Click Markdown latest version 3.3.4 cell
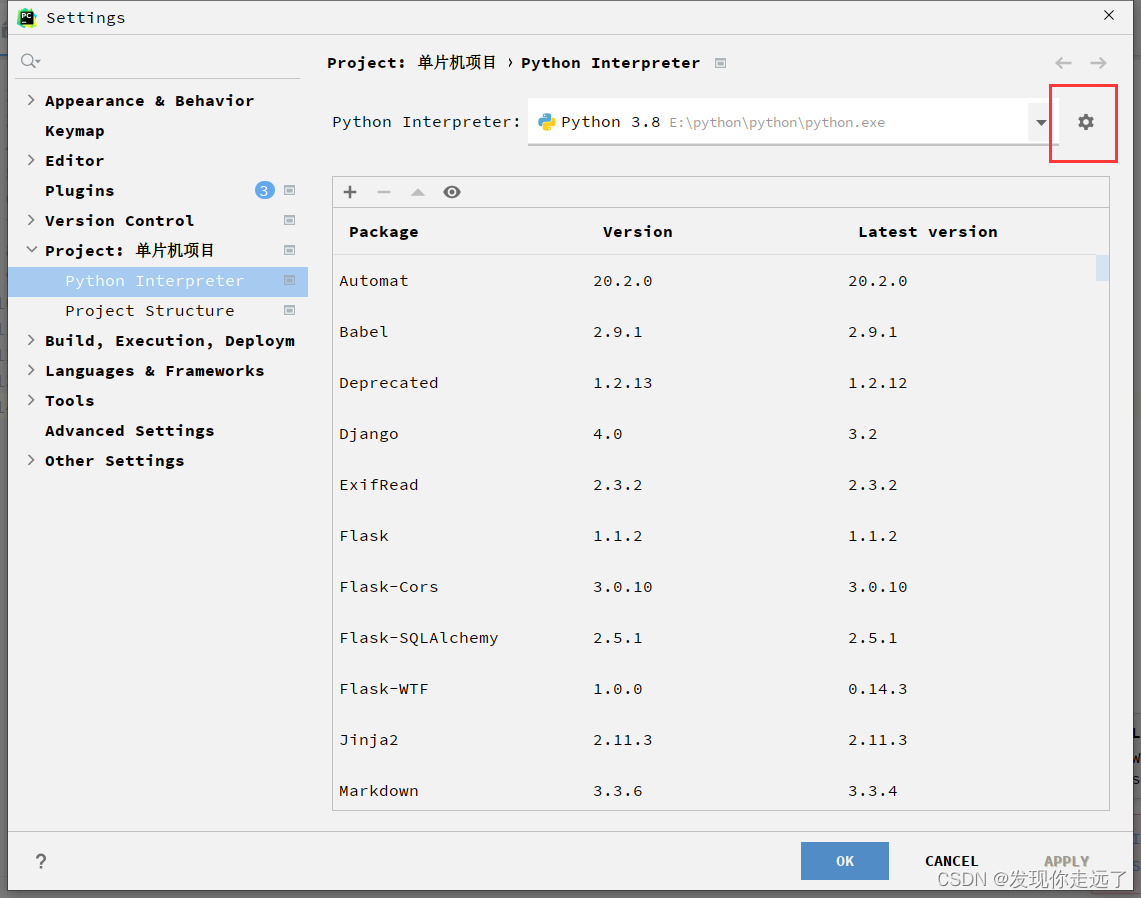This screenshot has height=898, width=1141. point(872,791)
